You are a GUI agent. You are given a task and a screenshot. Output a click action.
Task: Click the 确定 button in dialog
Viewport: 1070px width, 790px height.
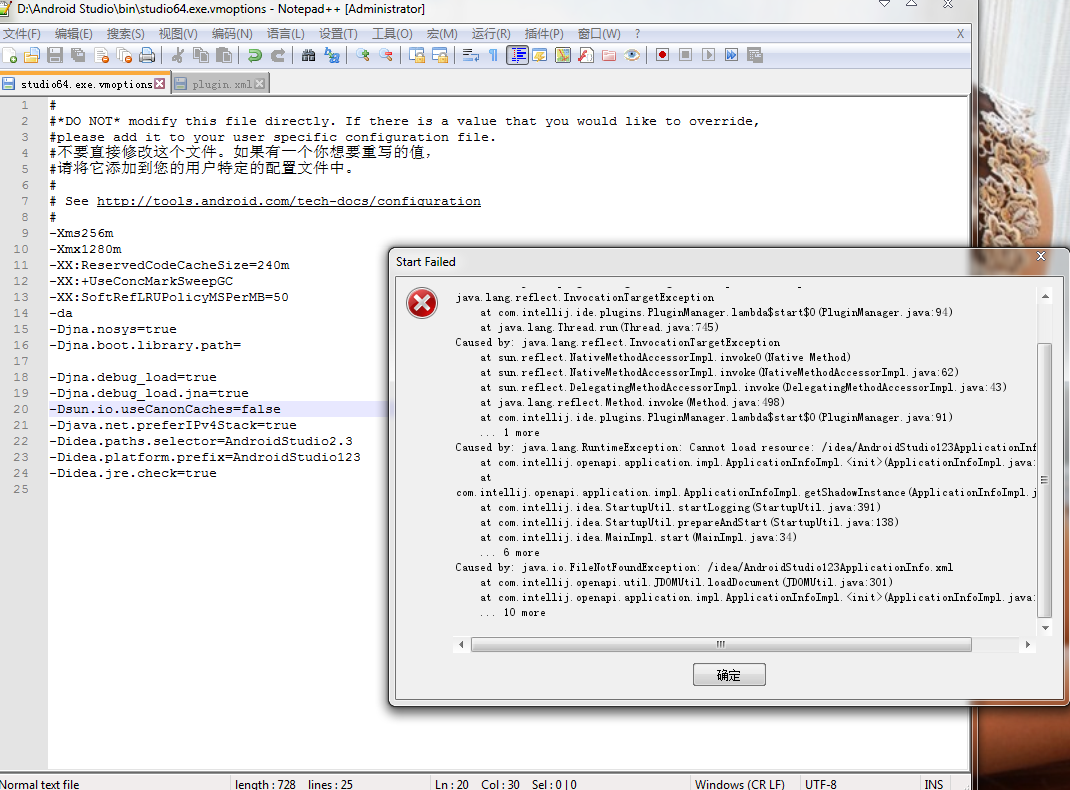(729, 675)
